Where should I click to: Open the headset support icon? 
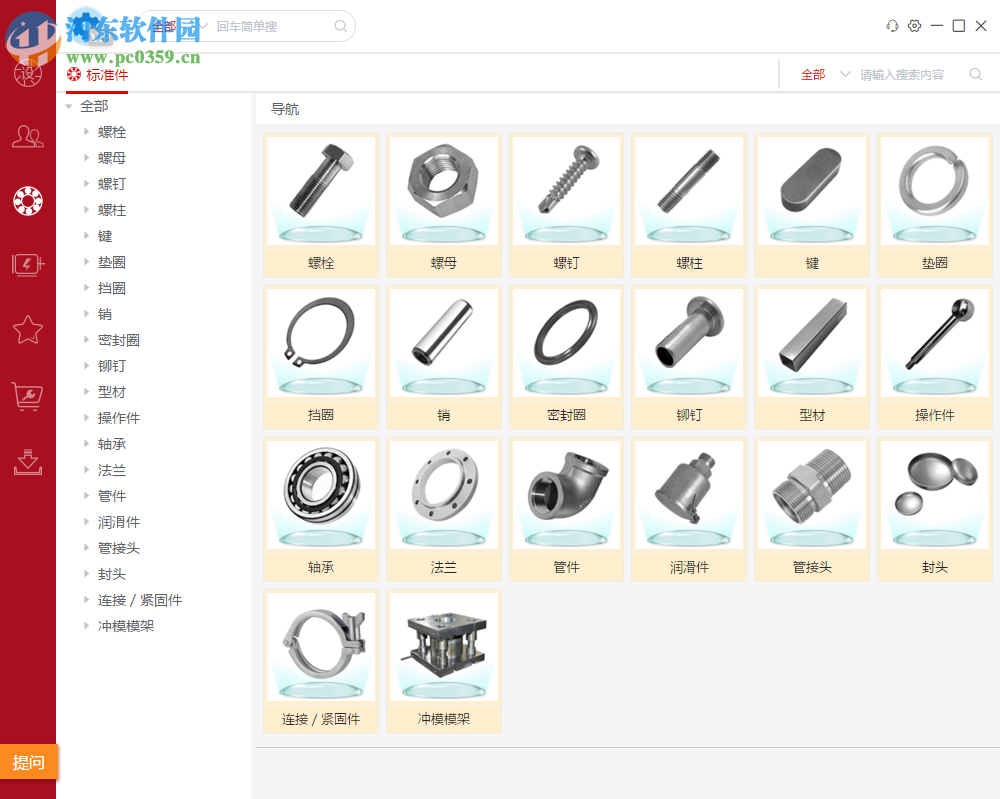(892, 25)
